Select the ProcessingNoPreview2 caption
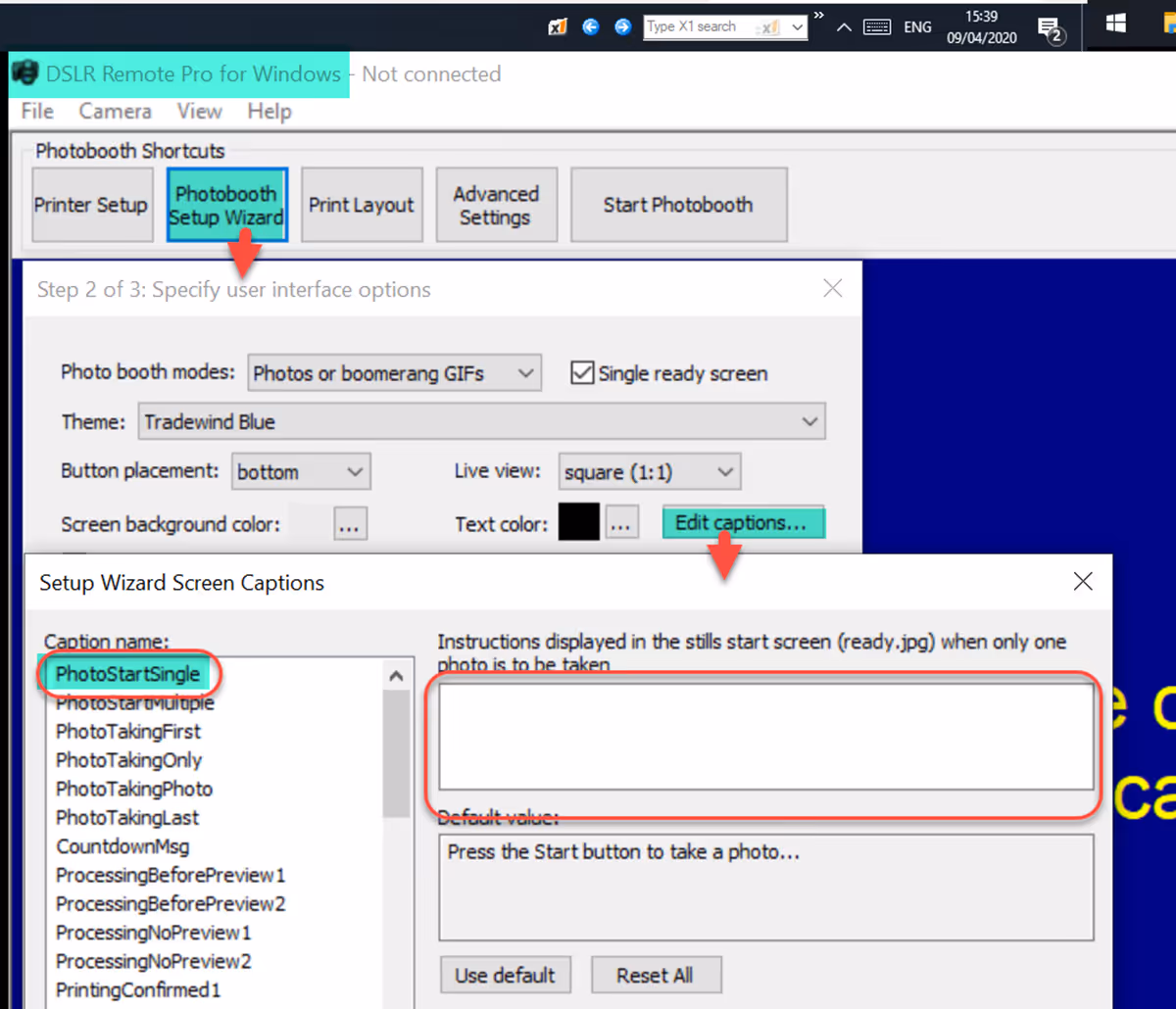This screenshot has height=1009, width=1176. [x=154, y=961]
